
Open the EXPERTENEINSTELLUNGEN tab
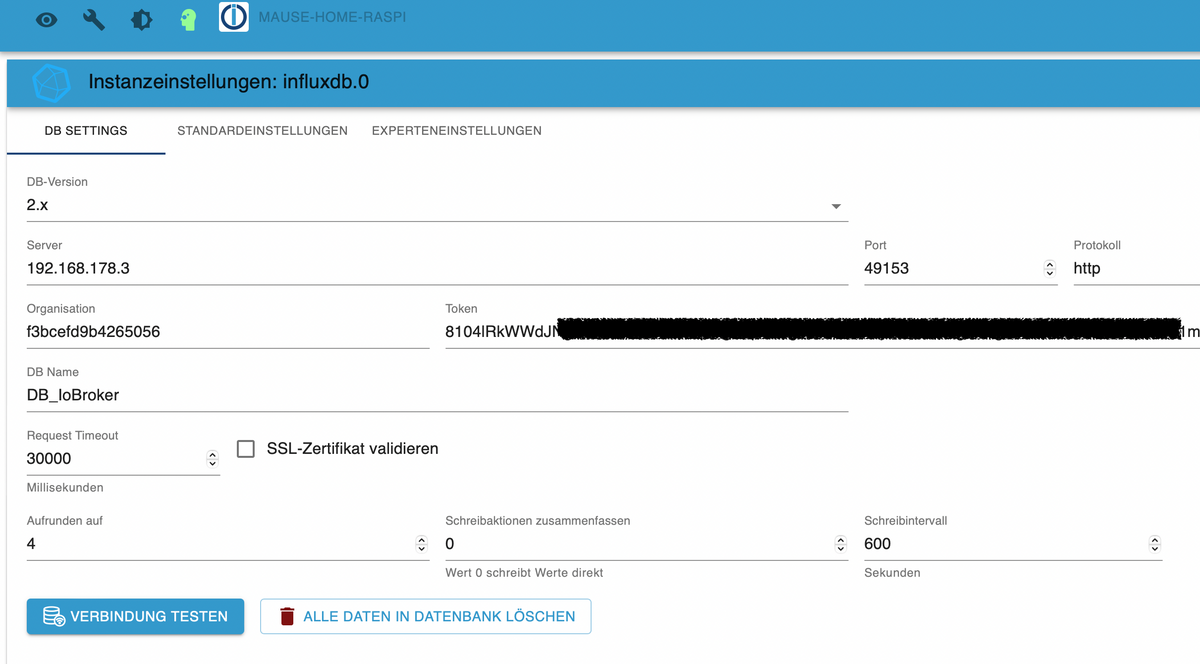click(457, 131)
